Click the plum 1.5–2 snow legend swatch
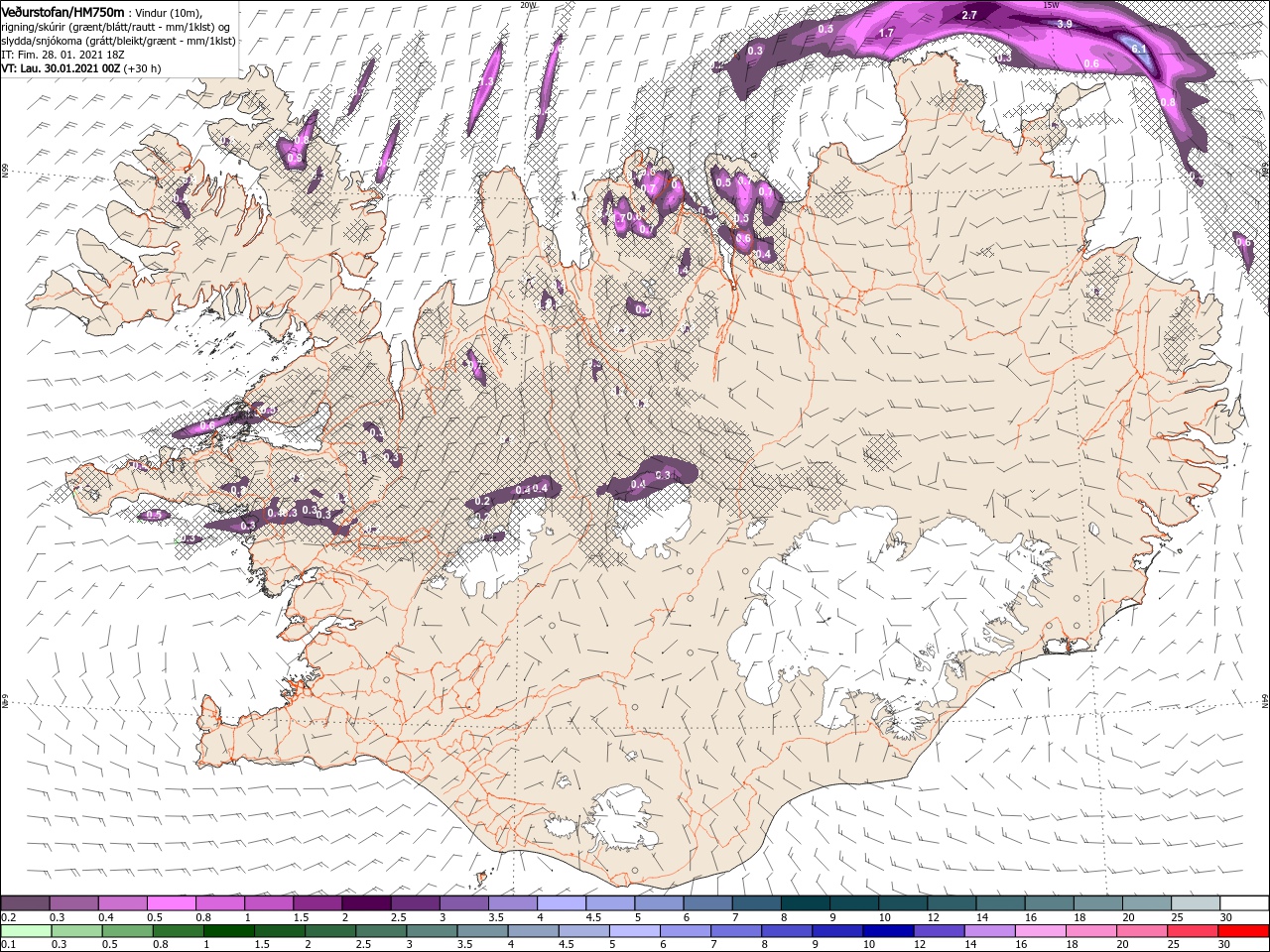The width and height of the screenshot is (1270, 952). tap(317, 903)
